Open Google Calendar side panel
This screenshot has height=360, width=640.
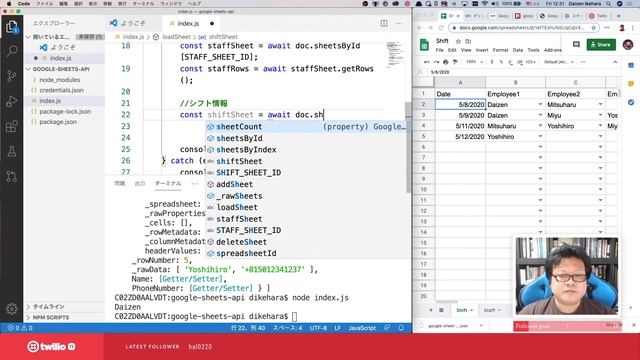[631, 65]
